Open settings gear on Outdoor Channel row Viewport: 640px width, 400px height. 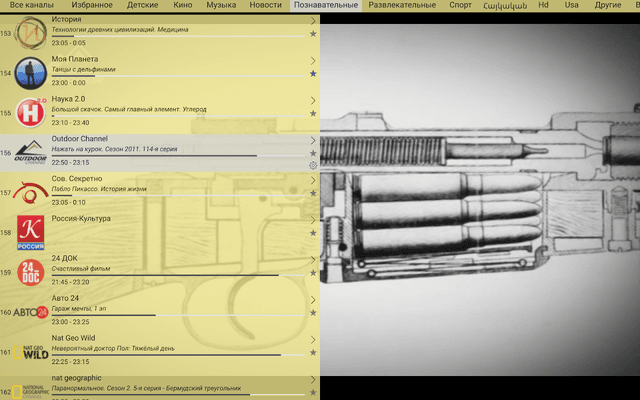tap(313, 165)
